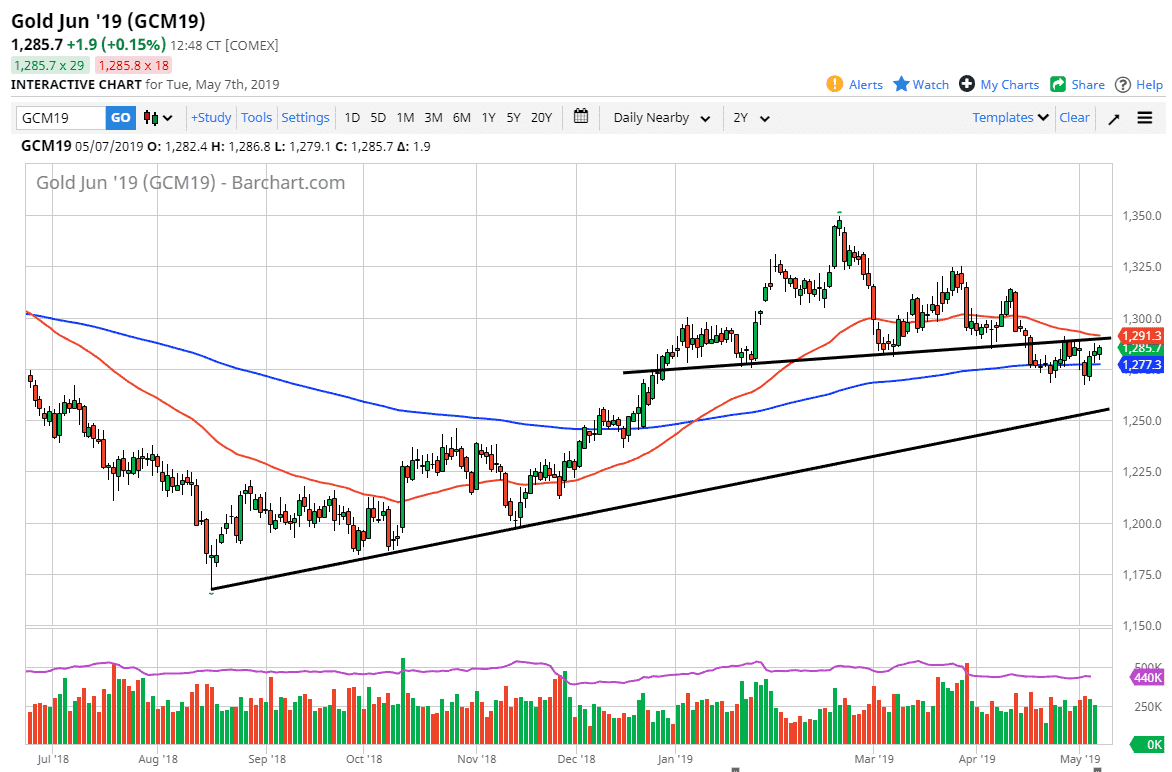The image size is (1172, 772).
Task: Open the Tools menu
Action: point(256,117)
